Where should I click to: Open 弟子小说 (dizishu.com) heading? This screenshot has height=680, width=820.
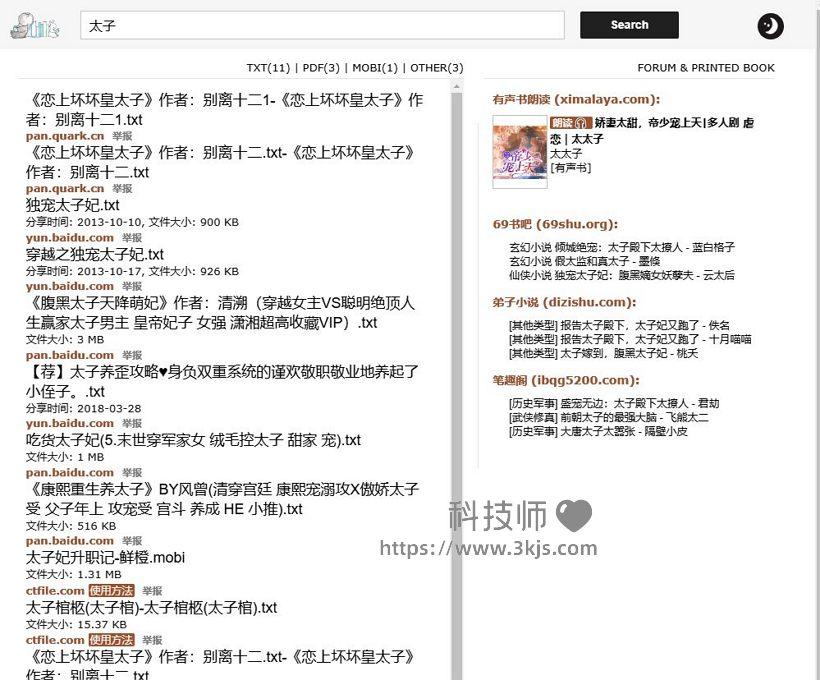click(564, 302)
